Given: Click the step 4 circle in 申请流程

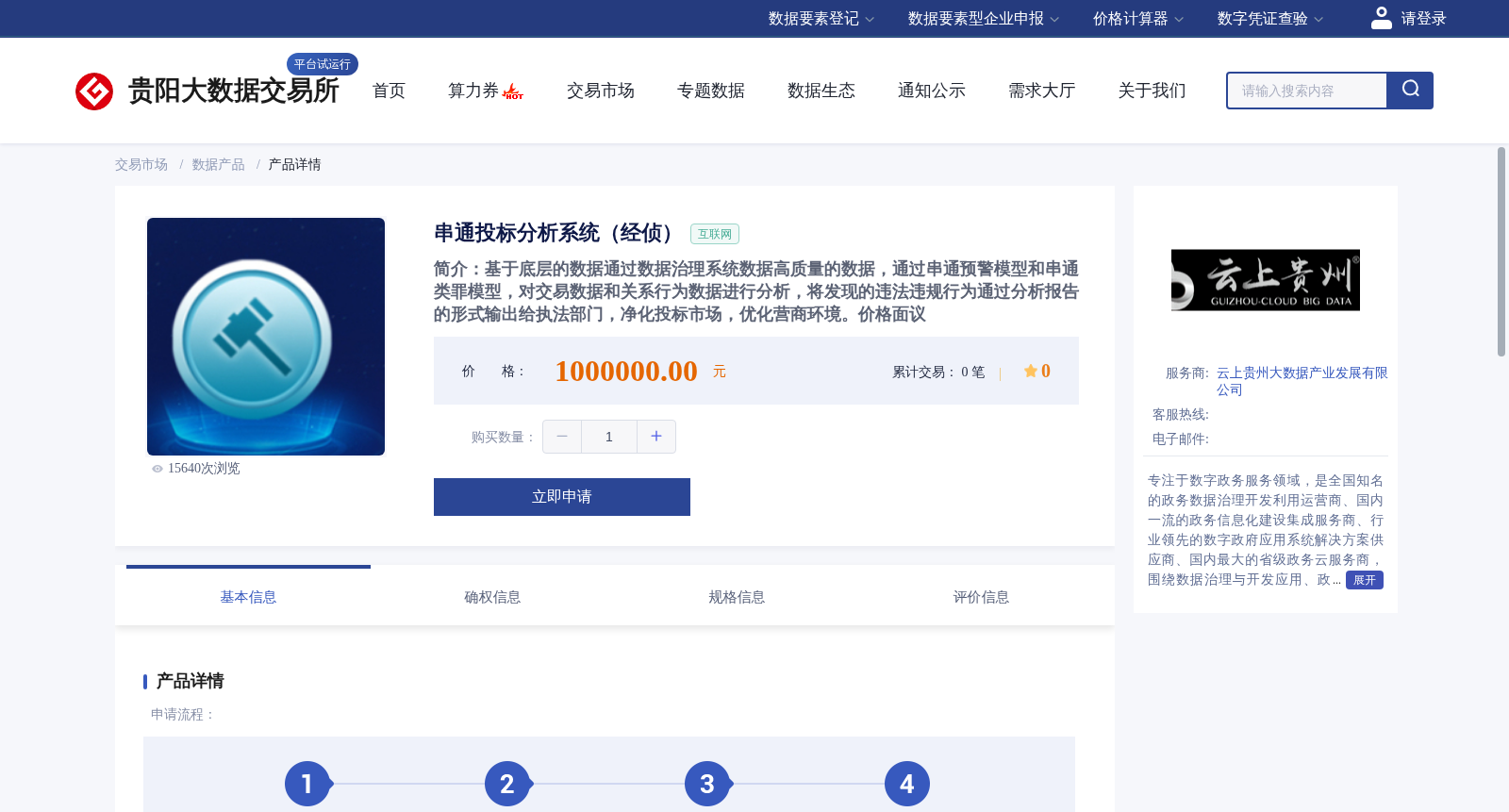Looking at the screenshot, I should (907, 784).
